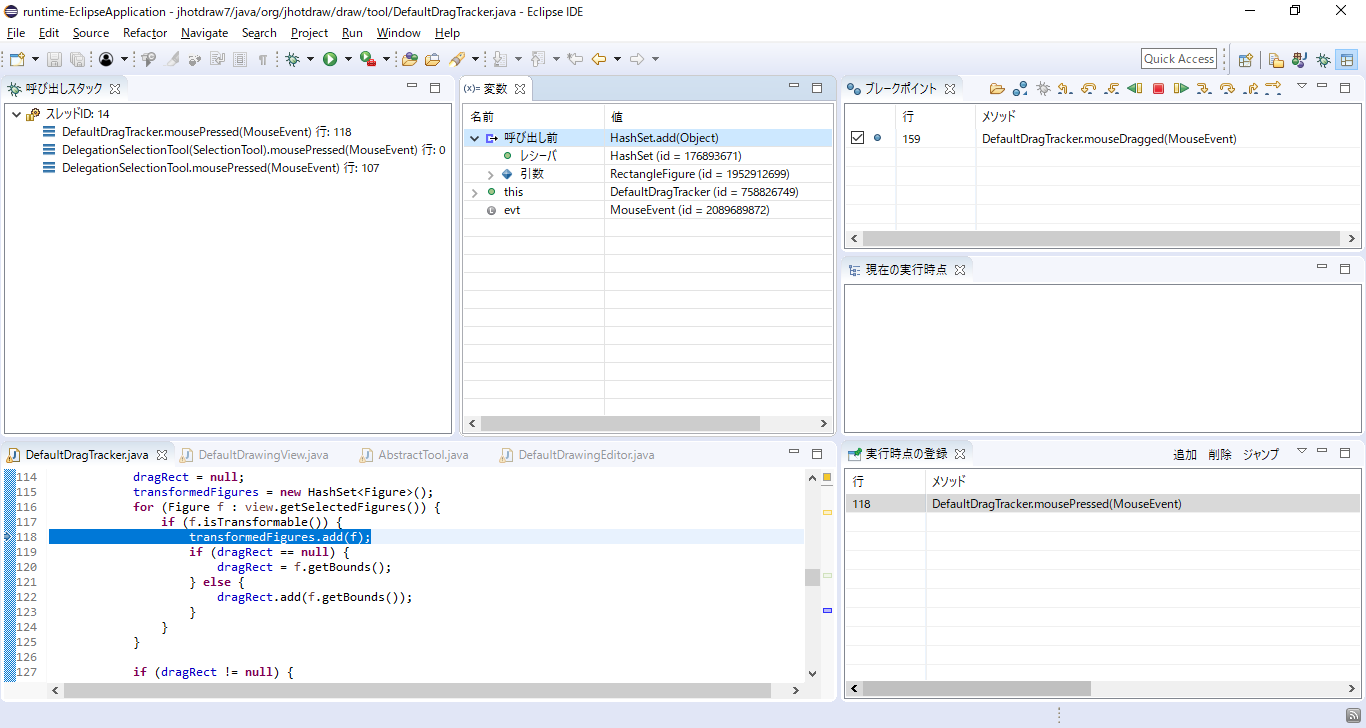
Task: Open the Refactor menu
Action: tap(145, 33)
